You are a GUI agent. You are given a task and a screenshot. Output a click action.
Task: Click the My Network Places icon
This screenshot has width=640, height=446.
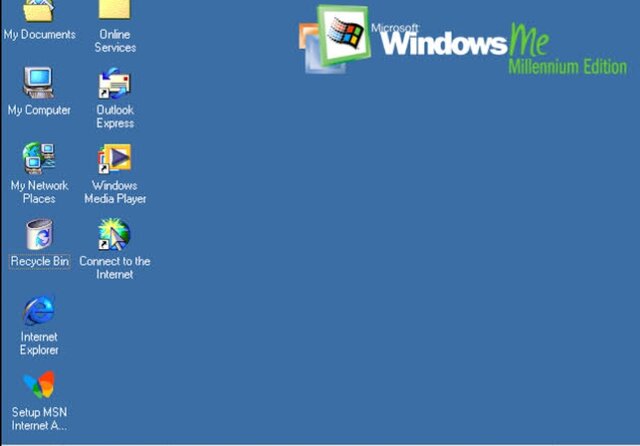point(39,158)
